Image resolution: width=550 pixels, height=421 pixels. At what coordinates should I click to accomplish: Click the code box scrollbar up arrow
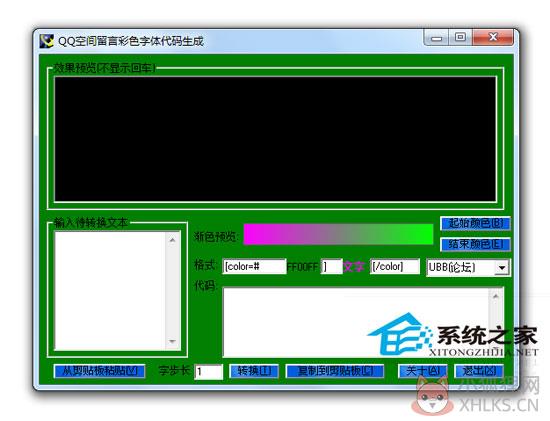(496, 296)
